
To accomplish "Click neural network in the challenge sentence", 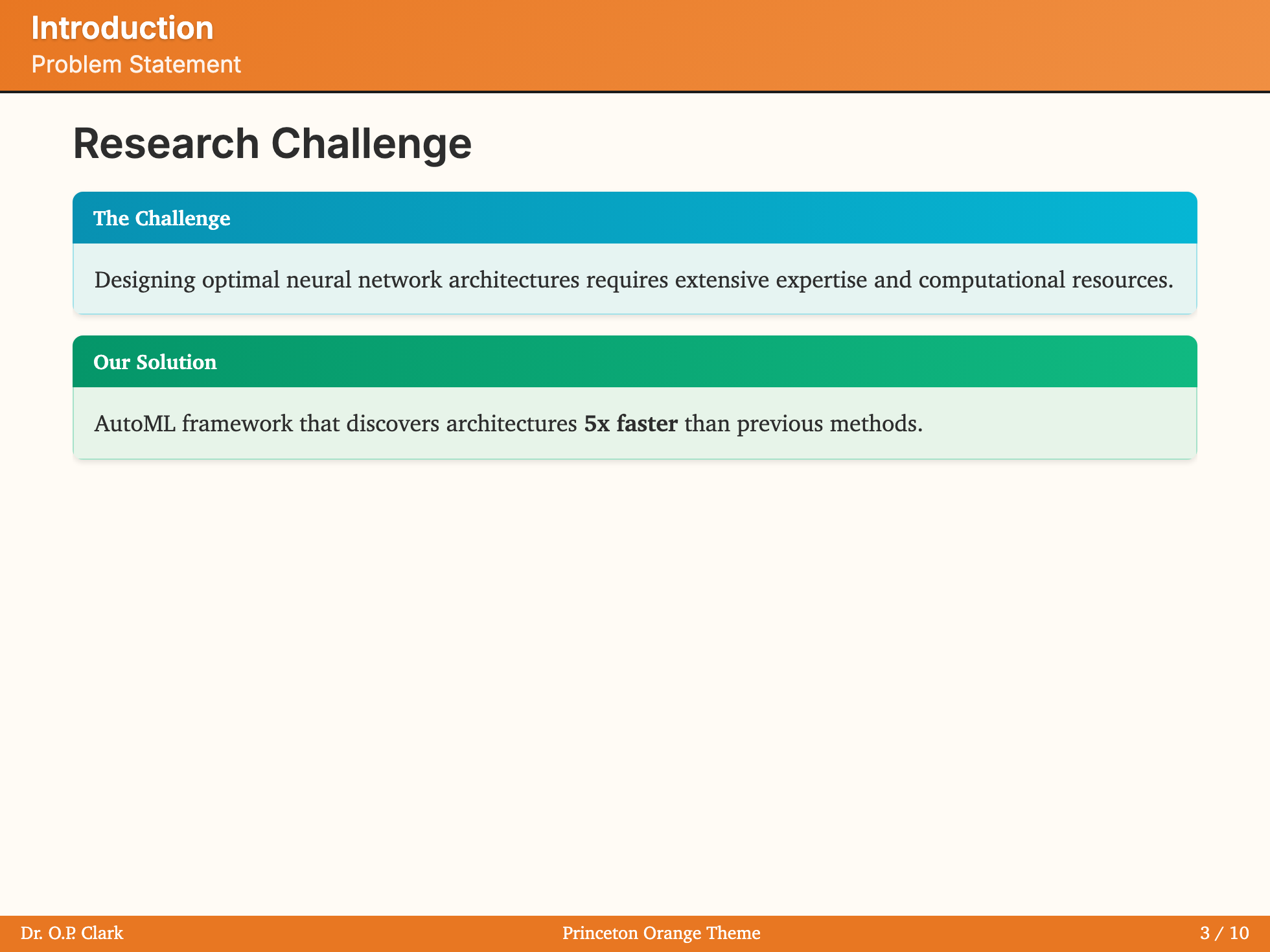I will click(x=364, y=280).
